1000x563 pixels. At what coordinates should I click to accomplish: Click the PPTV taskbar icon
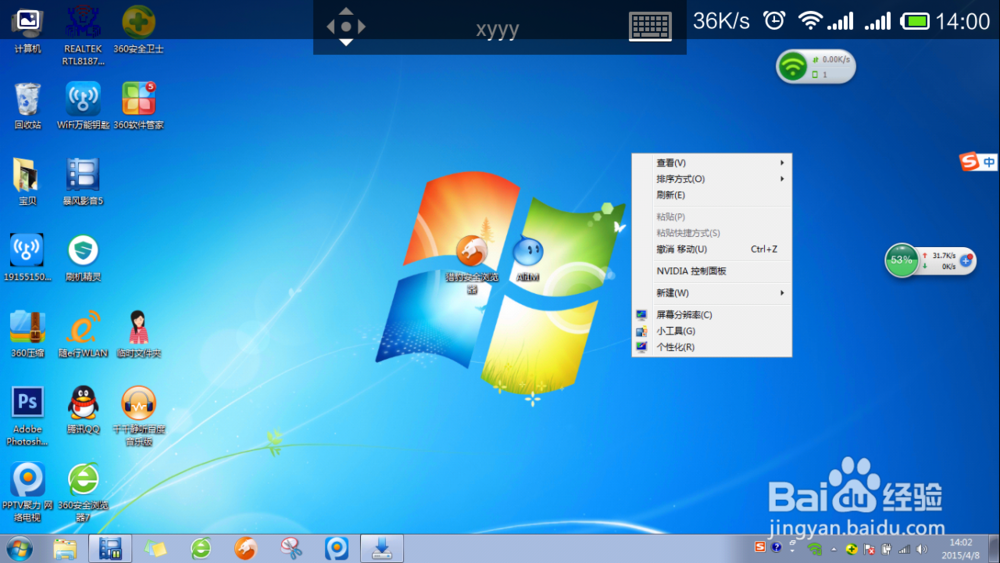click(336, 548)
